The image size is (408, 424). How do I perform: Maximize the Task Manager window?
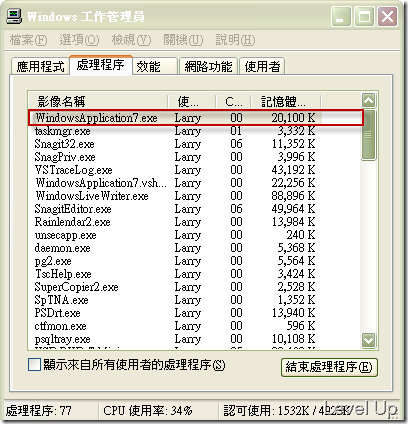point(364,16)
